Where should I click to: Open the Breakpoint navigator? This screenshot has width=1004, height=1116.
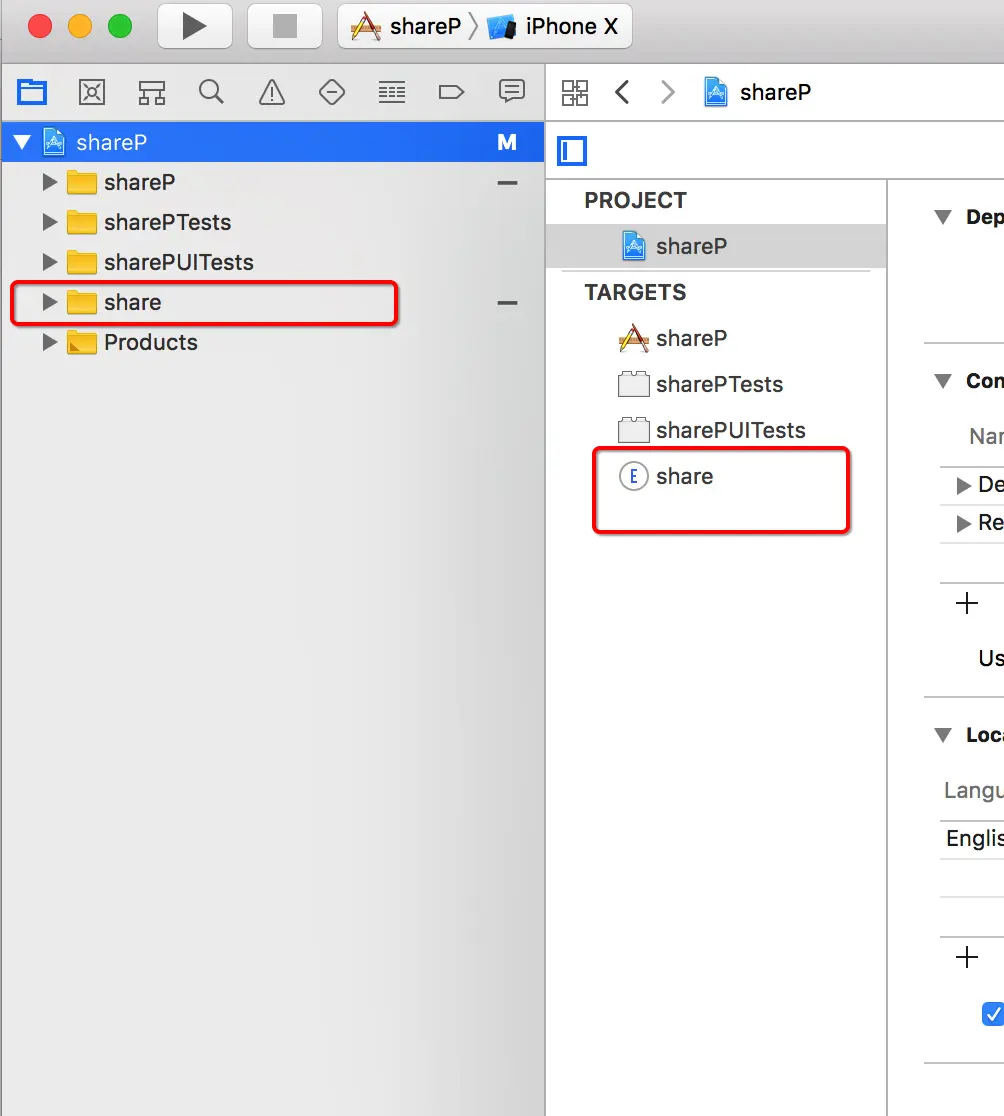tap(451, 92)
